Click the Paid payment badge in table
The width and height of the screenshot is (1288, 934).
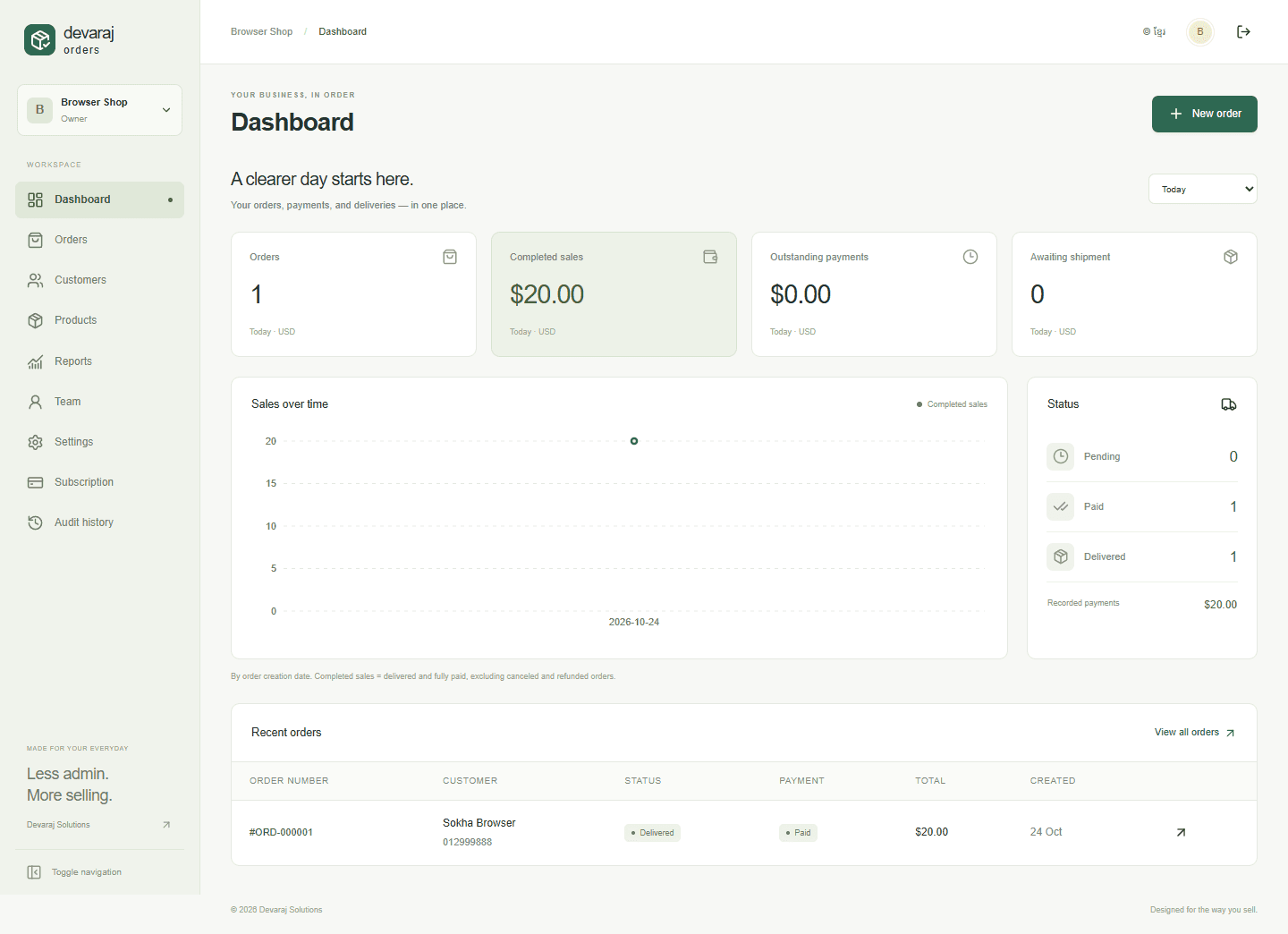tap(799, 833)
